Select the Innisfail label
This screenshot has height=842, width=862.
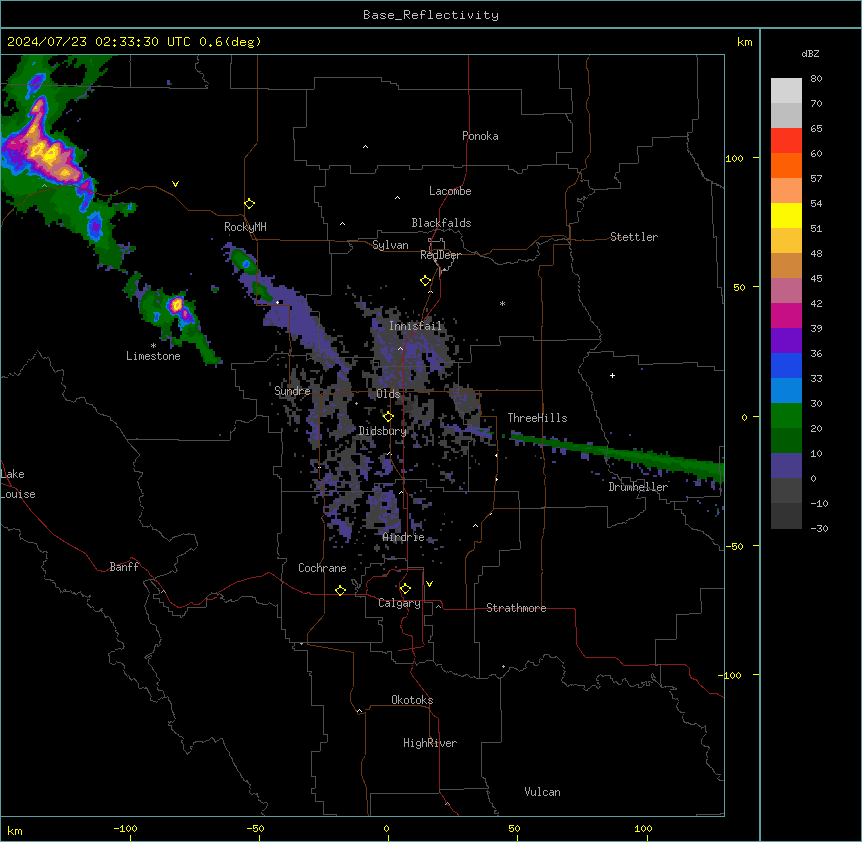[x=415, y=326]
